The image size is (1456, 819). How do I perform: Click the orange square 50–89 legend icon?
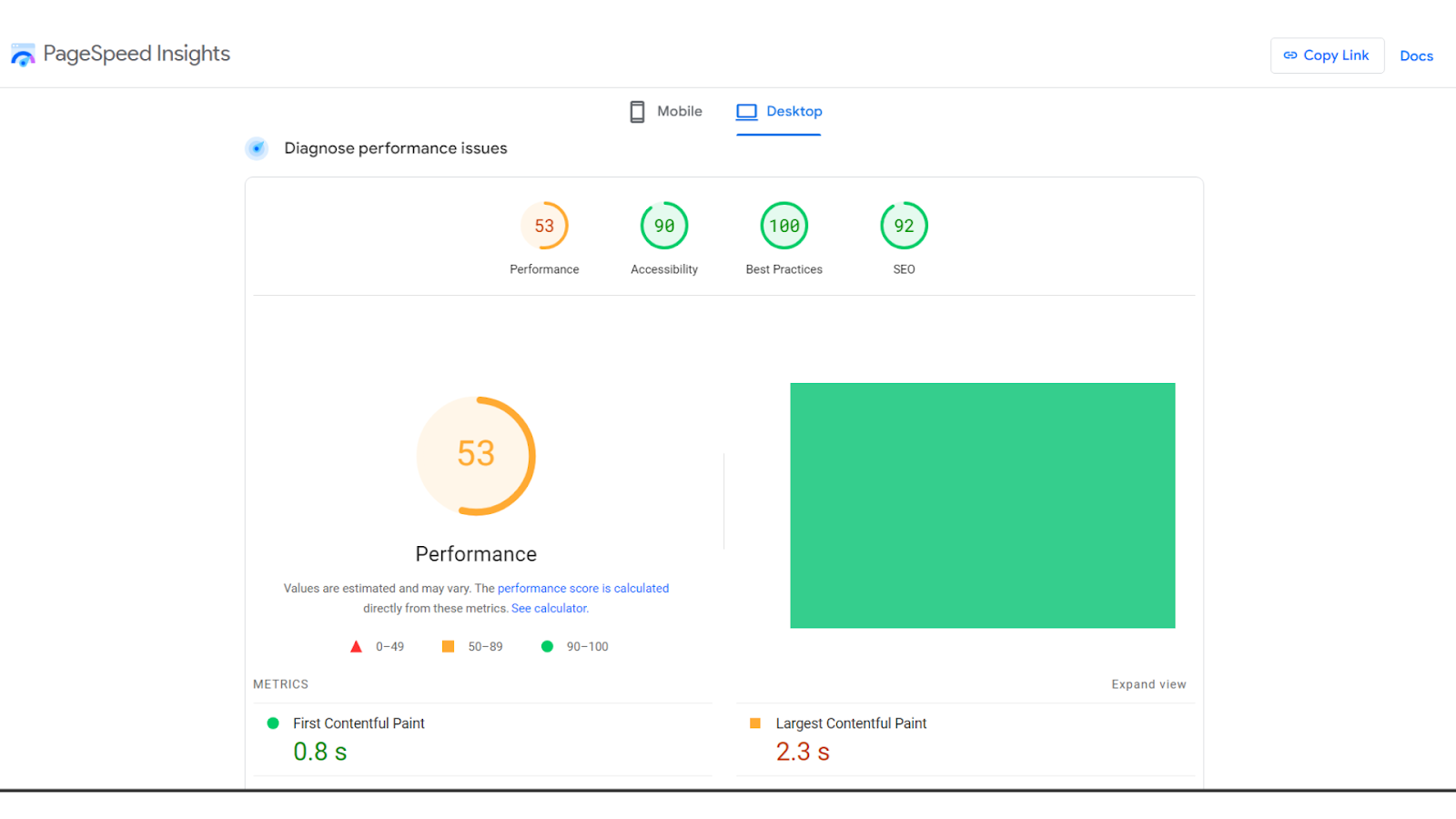[448, 646]
